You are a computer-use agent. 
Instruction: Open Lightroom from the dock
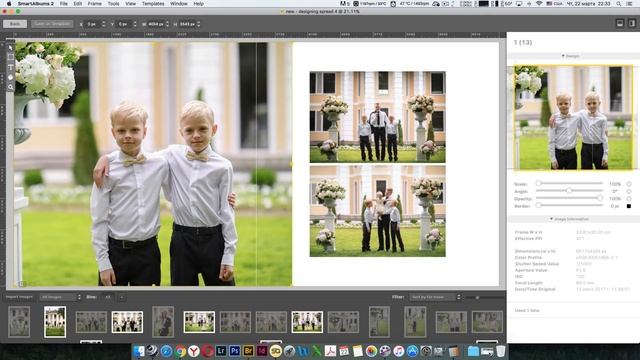(x=221, y=351)
